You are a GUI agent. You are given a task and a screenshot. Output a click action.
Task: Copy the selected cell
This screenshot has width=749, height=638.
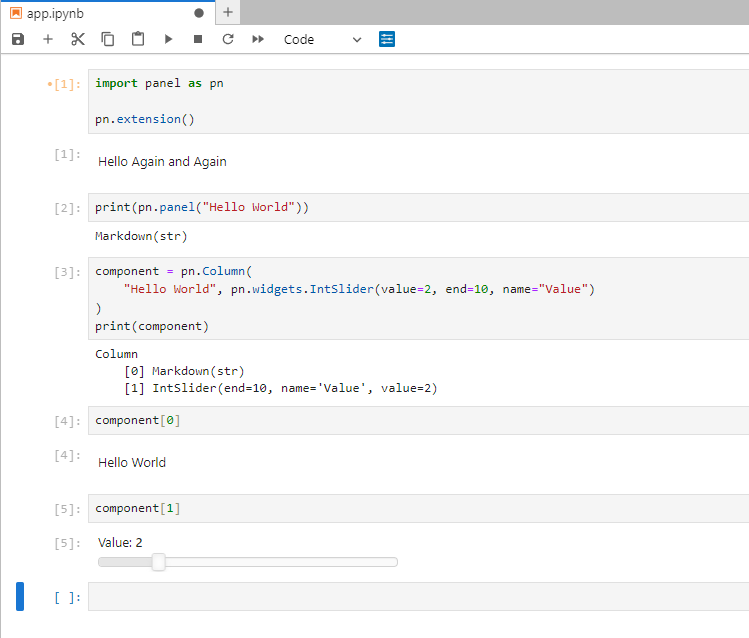[x=108, y=39]
